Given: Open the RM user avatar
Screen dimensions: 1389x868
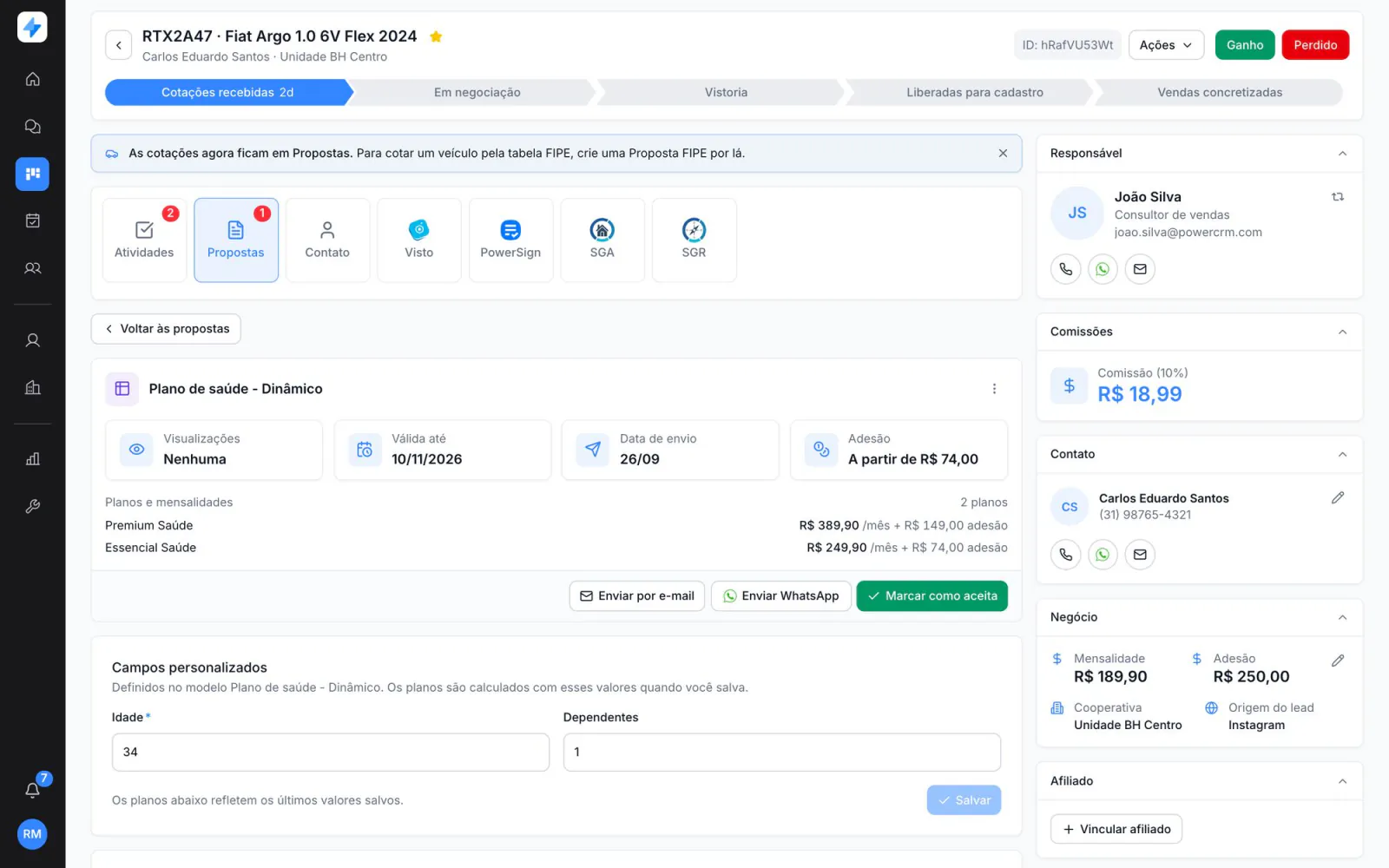Looking at the screenshot, I should click(32, 834).
